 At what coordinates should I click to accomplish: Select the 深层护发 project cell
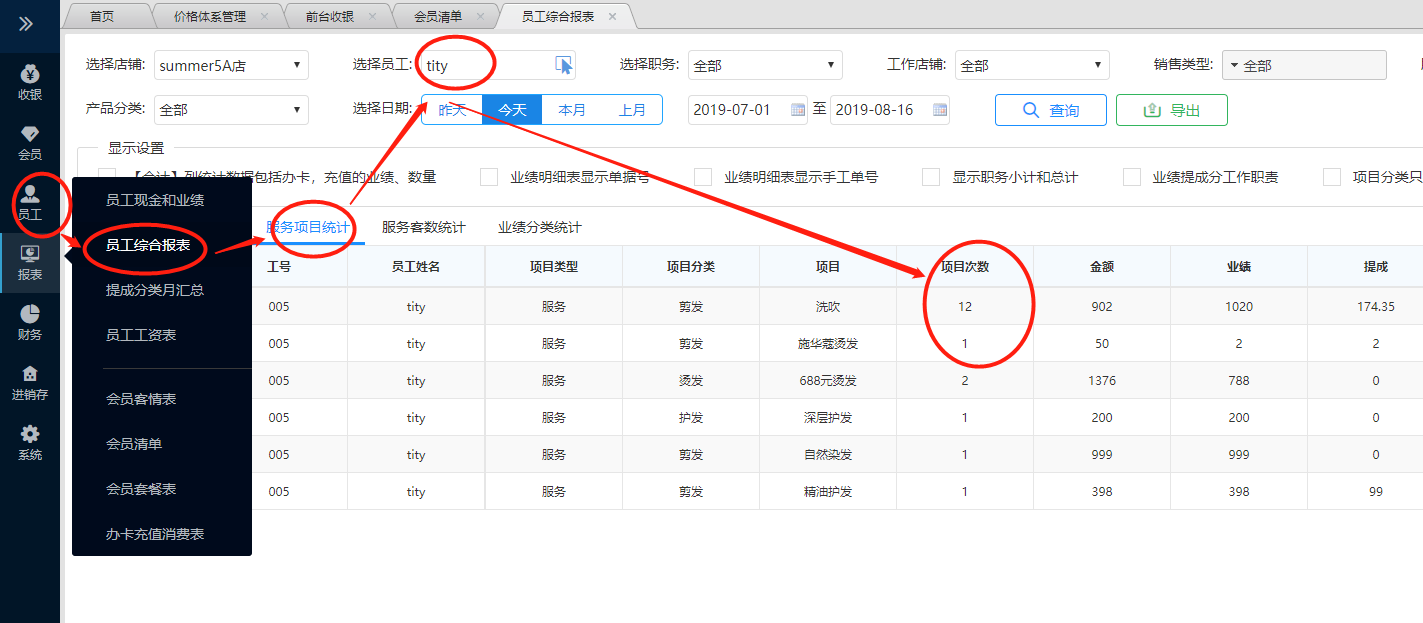(828, 418)
